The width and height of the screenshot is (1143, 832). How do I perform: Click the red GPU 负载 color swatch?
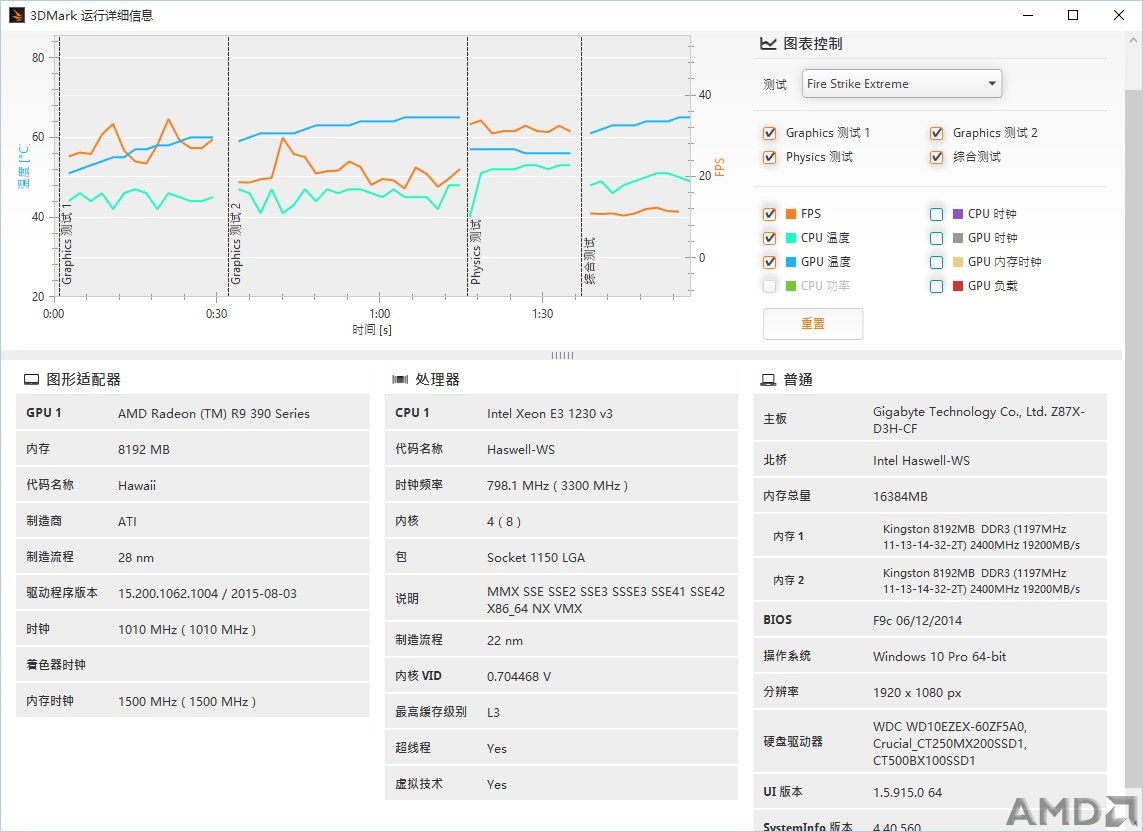(958, 287)
